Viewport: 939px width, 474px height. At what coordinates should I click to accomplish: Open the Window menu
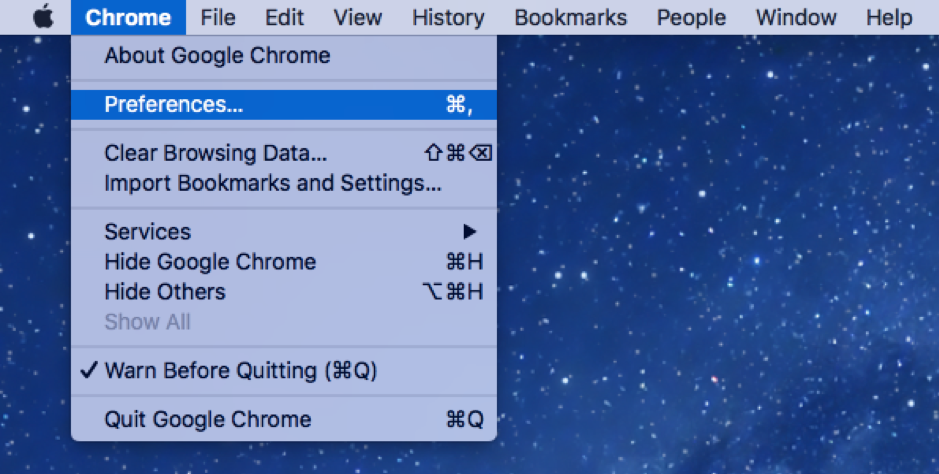tap(795, 17)
